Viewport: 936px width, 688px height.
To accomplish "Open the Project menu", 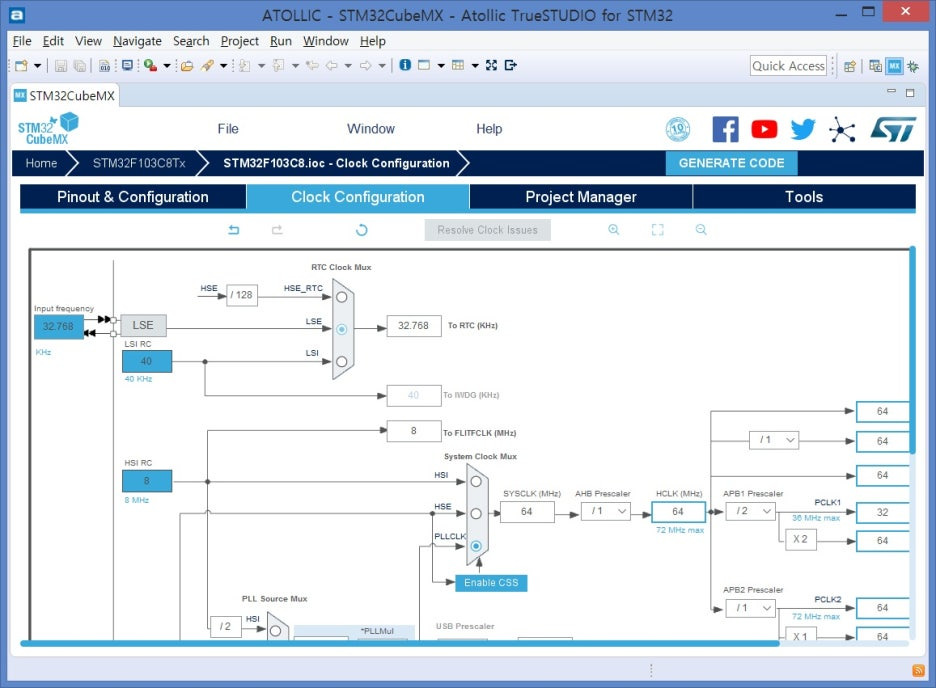I will (x=239, y=41).
